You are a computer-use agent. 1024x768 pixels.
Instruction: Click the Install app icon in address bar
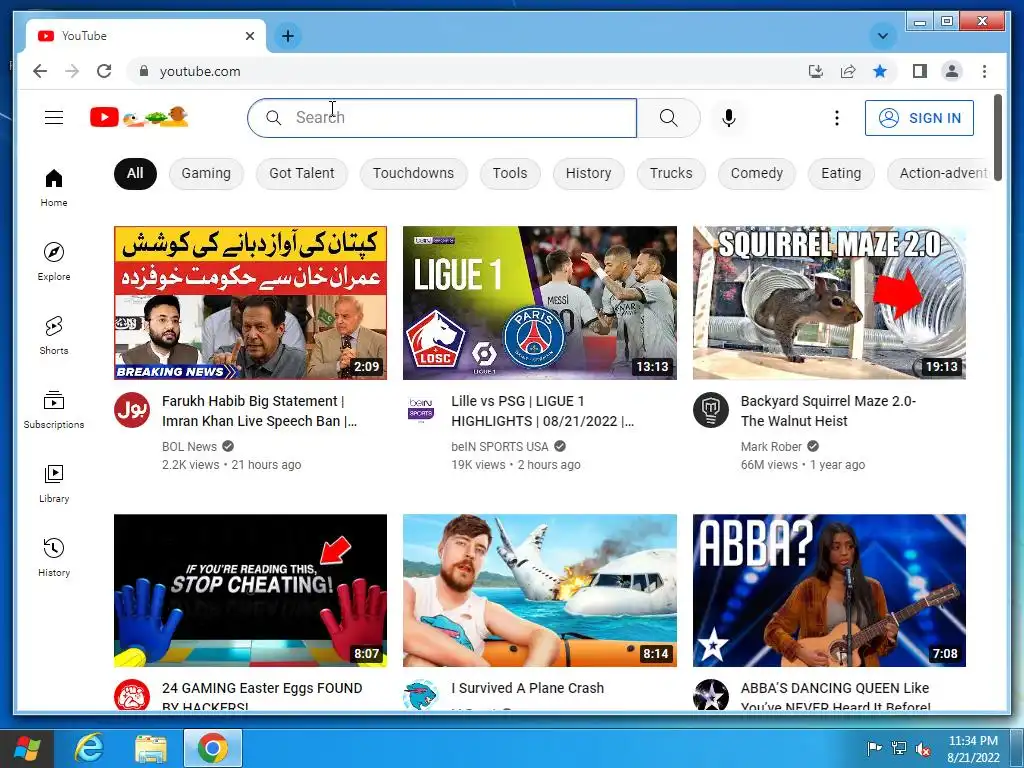(816, 71)
